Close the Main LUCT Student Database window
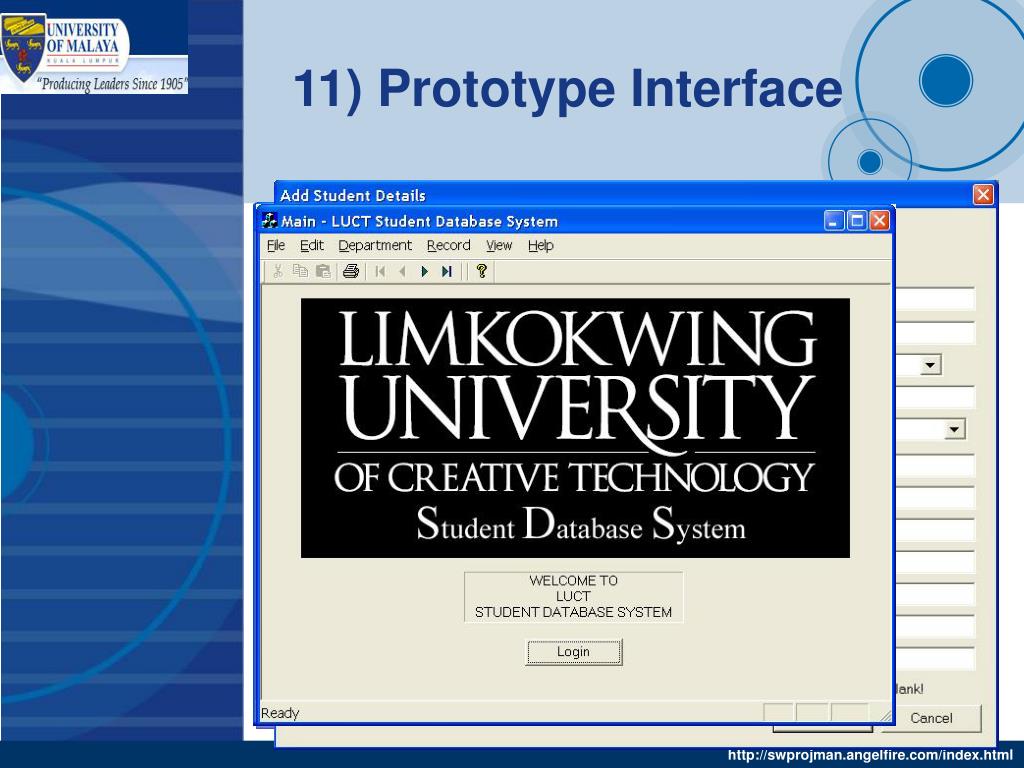Viewport: 1024px width, 768px height. (x=879, y=221)
